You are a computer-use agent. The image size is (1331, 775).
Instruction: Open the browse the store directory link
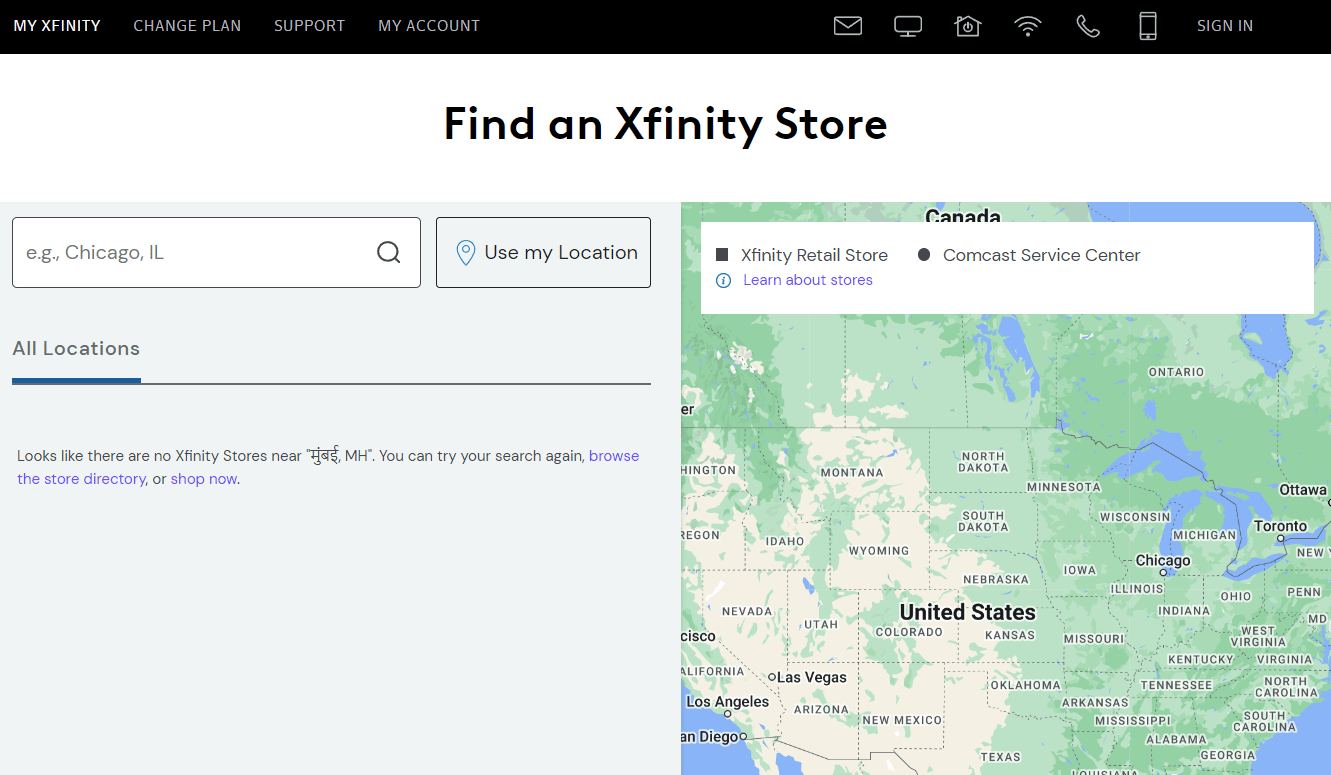(612, 455)
